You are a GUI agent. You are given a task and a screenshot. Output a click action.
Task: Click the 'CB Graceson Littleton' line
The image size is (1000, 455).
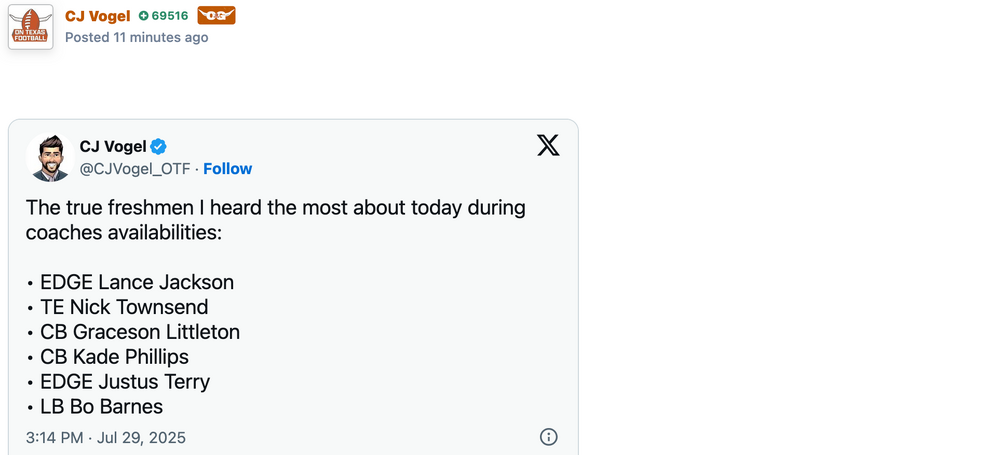click(x=139, y=332)
